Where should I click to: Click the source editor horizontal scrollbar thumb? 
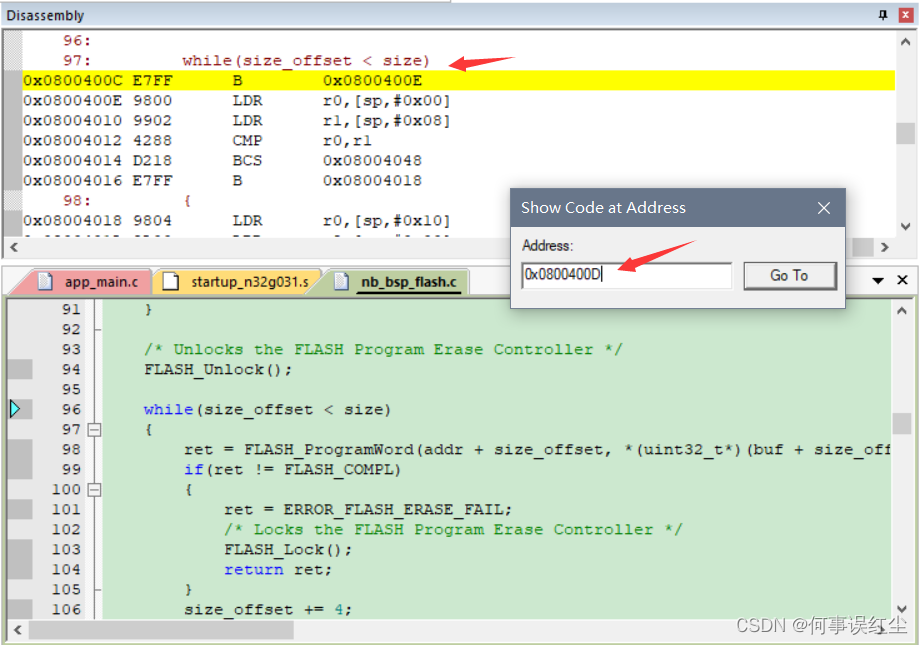(x=161, y=630)
